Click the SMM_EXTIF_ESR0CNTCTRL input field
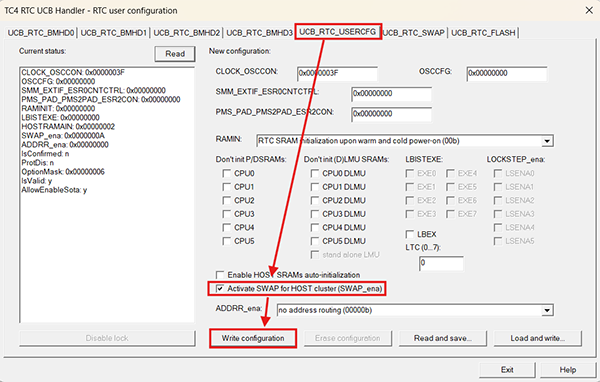The height and width of the screenshot is (382, 600). (x=391, y=94)
